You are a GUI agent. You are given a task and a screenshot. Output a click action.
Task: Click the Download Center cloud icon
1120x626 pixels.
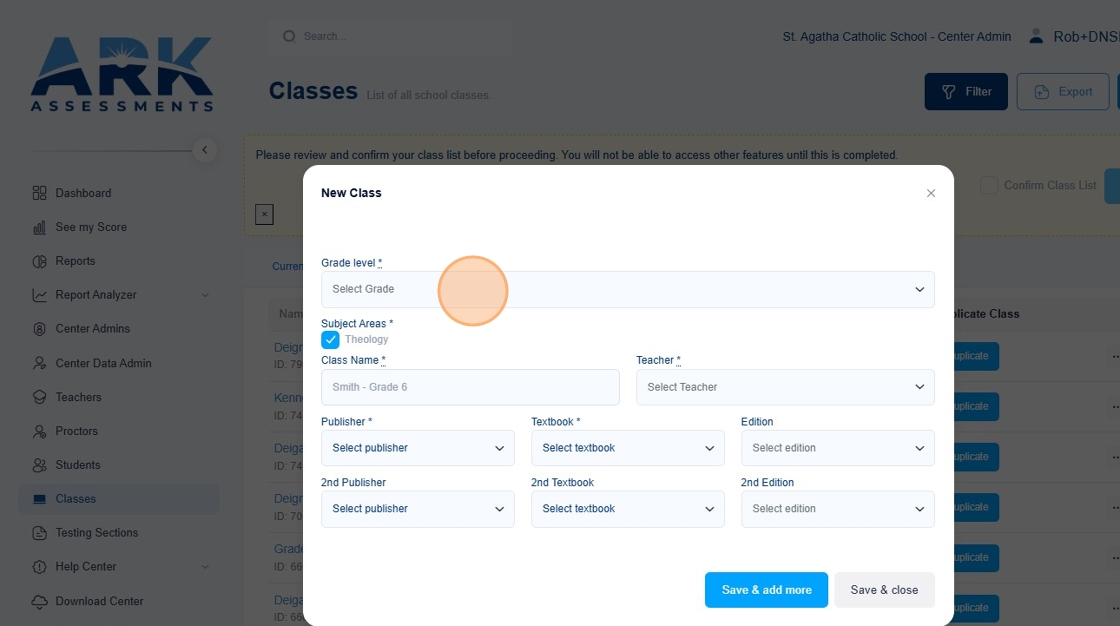tap(40, 601)
